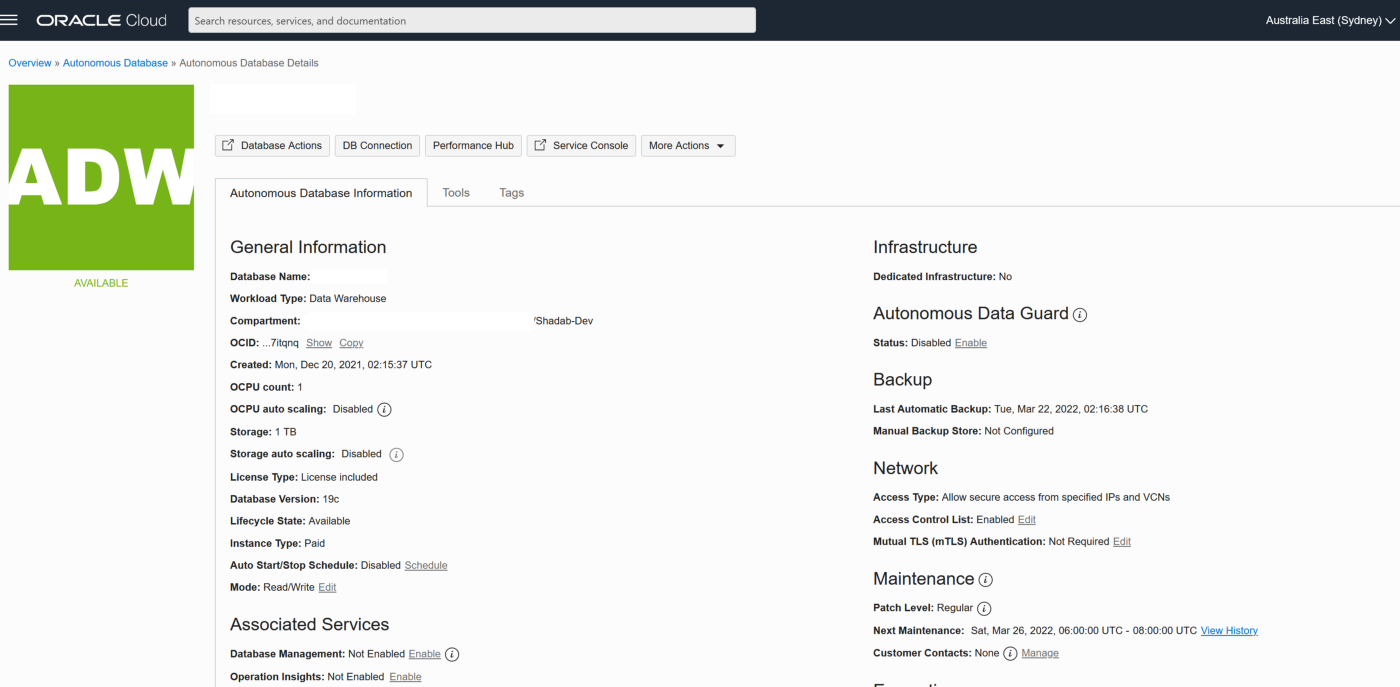Click the DB Connection button
Screen dimensions: 1400x687
click(377, 146)
